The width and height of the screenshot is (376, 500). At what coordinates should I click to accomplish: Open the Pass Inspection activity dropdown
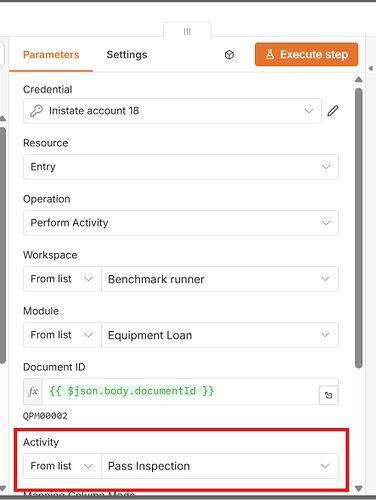coord(220,466)
